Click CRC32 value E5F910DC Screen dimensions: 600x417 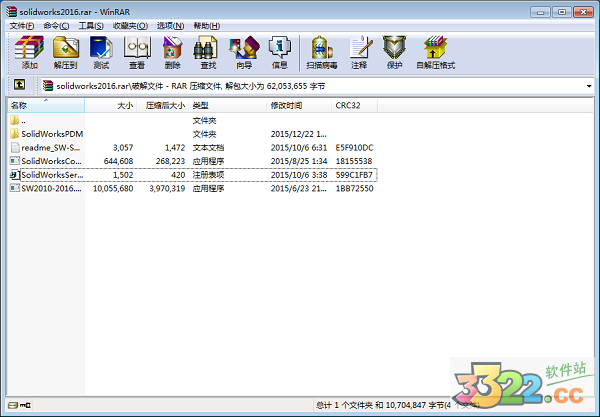(x=354, y=148)
